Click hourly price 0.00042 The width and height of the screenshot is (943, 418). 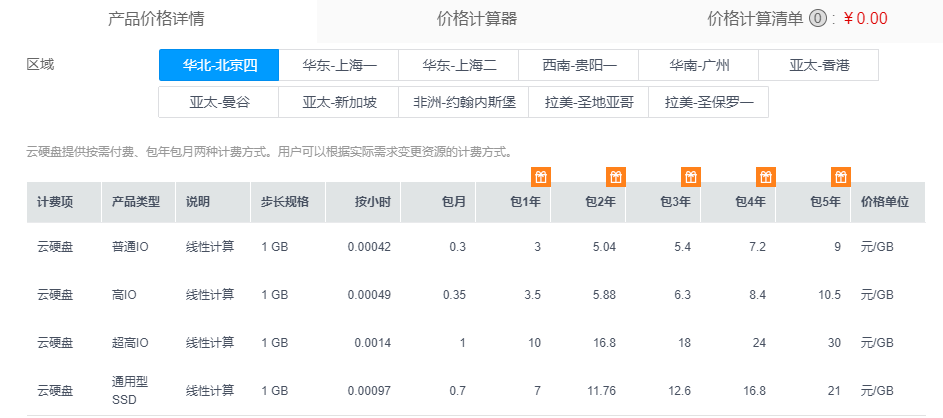coord(369,247)
